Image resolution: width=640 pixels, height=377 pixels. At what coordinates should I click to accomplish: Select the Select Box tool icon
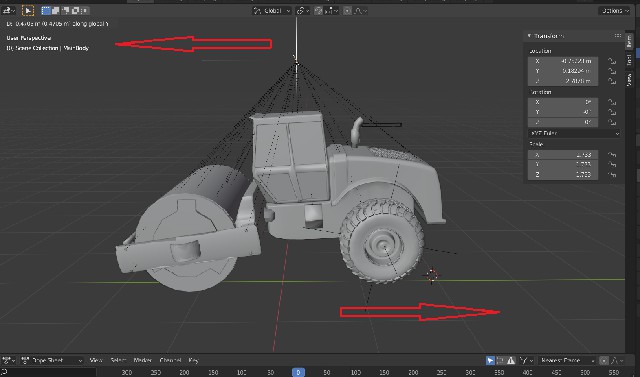coord(28,10)
